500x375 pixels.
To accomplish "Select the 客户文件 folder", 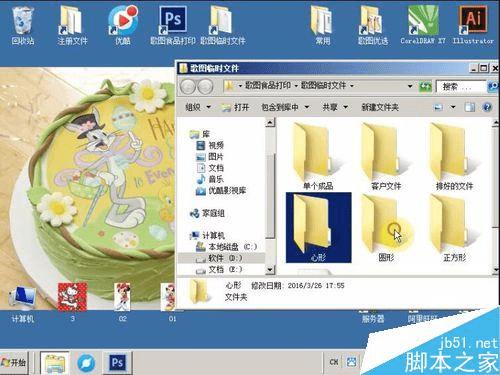I will [x=386, y=157].
